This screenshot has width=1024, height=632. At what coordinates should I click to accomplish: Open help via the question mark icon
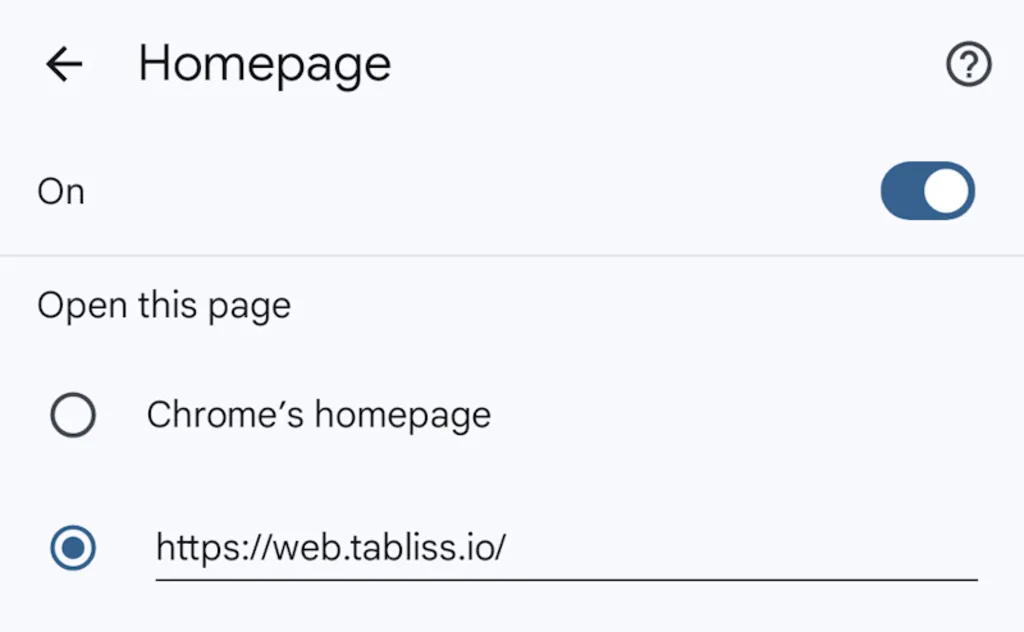pyautogui.click(x=968, y=65)
